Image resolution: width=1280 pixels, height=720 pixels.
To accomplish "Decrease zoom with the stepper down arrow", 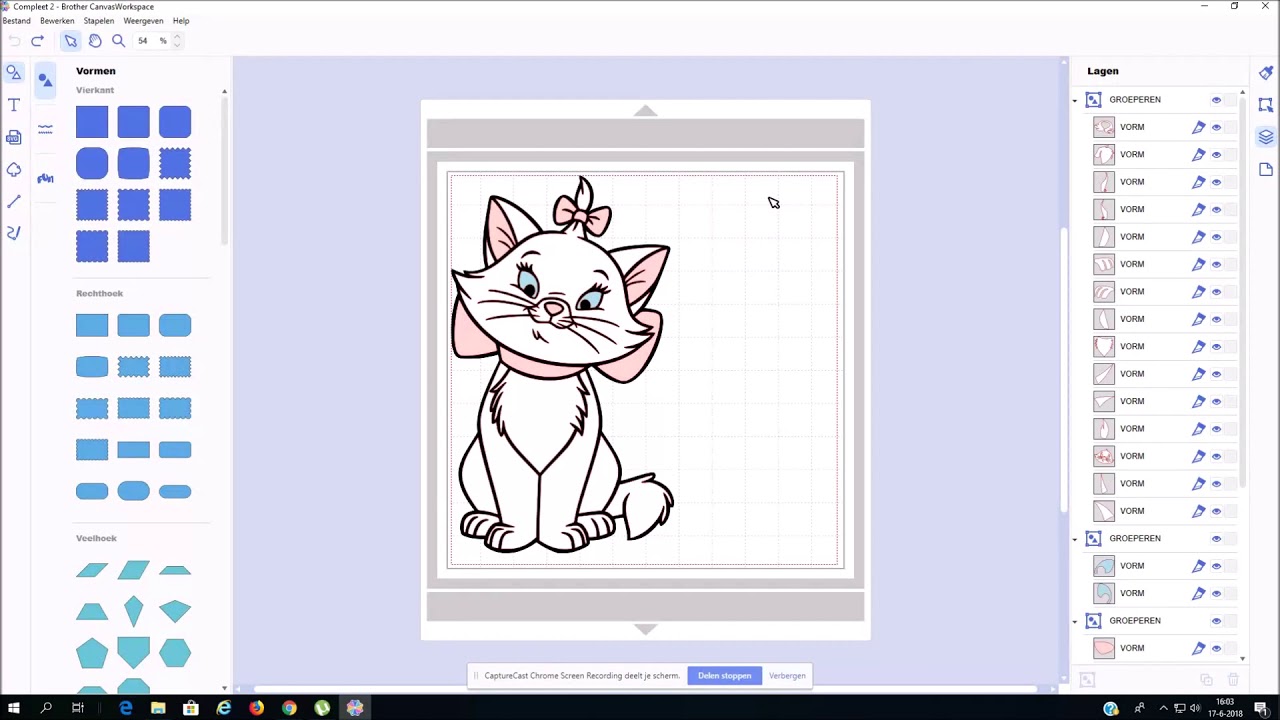I will click(x=177, y=45).
